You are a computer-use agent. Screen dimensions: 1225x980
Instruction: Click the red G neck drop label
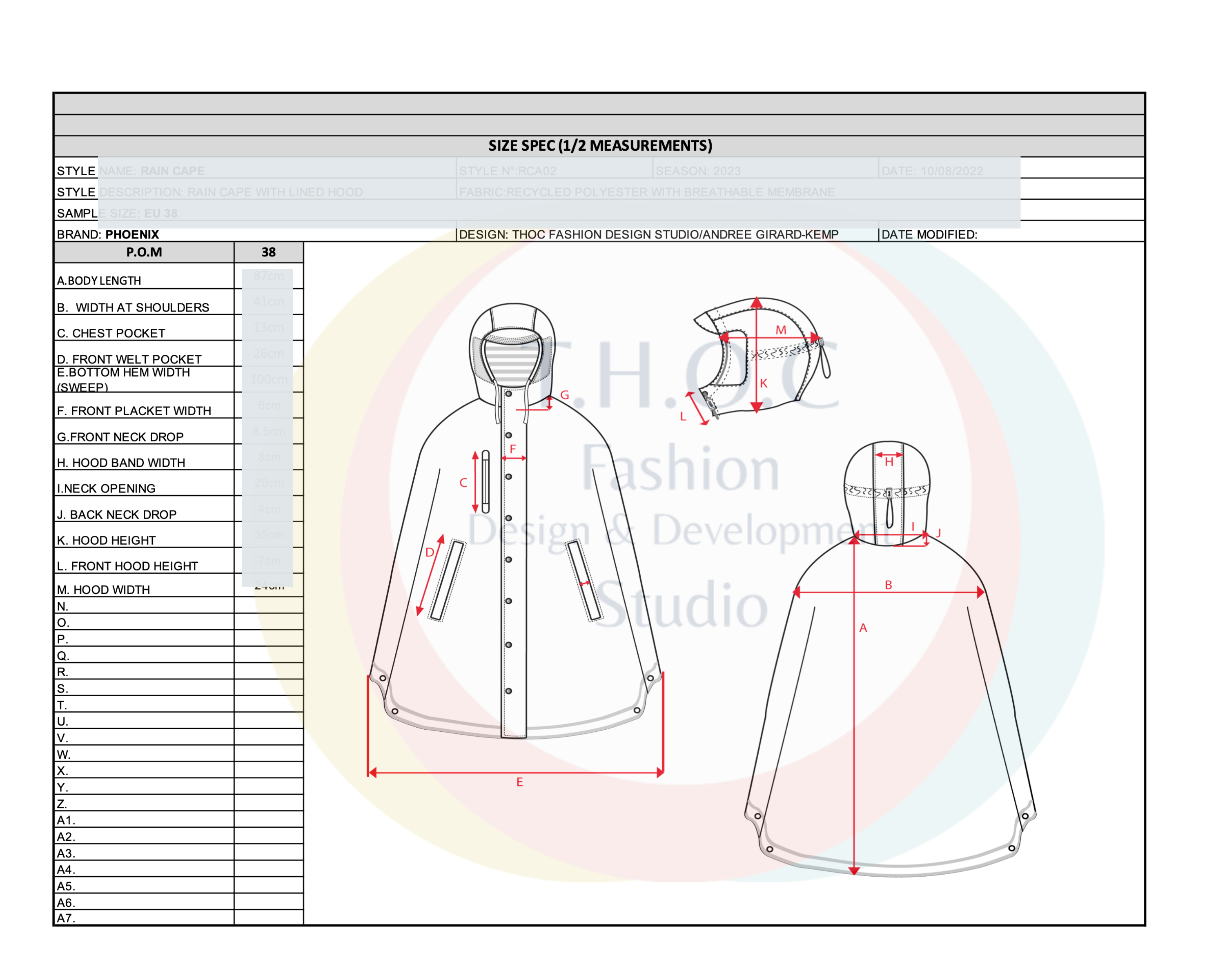(x=564, y=395)
